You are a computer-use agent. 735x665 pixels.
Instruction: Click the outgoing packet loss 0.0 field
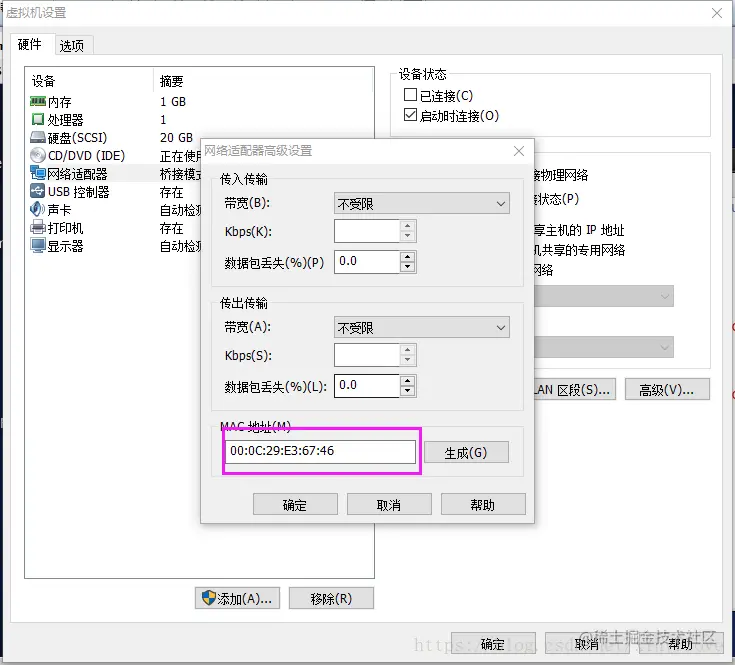(367, 386)
